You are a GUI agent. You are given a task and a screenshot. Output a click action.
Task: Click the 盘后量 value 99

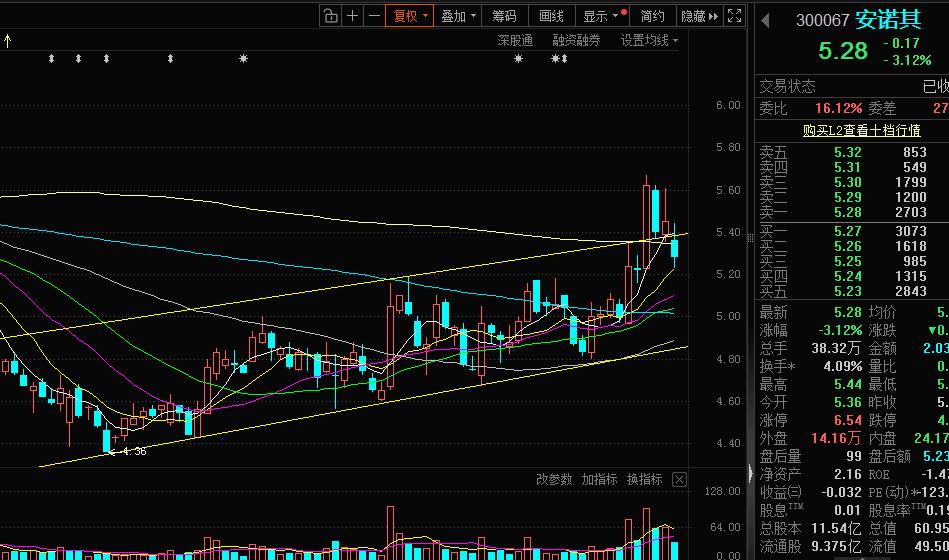[853, 456]
